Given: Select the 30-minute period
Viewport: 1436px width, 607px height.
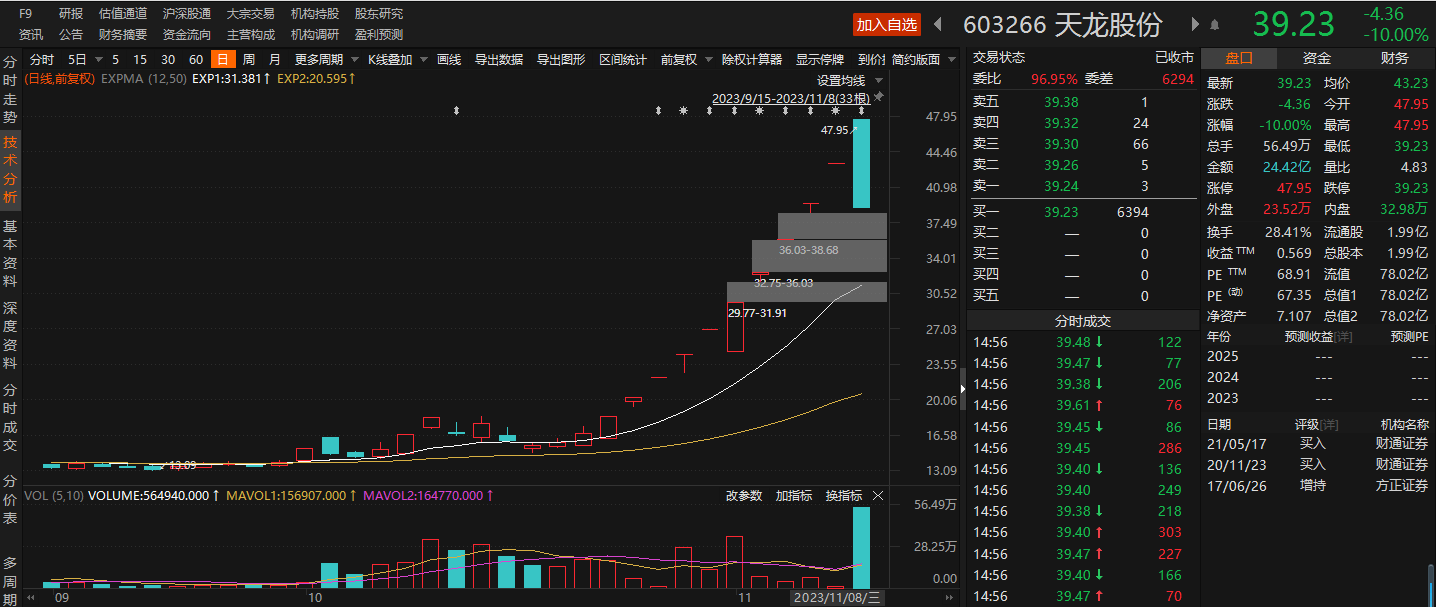Looking at the screenshot, I should pos(168,60).
